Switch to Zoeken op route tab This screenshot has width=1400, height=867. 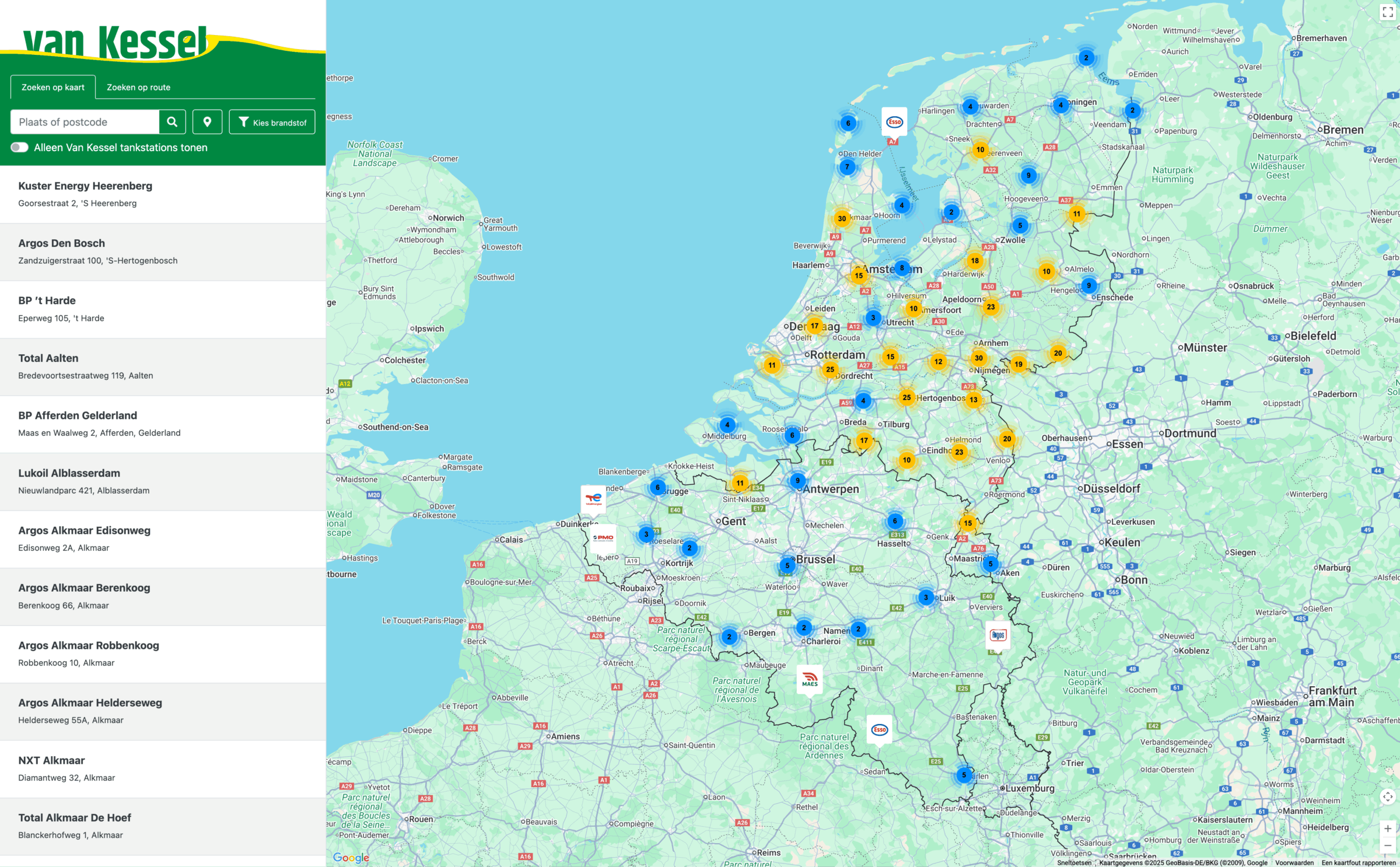click(x=139, y=87)
